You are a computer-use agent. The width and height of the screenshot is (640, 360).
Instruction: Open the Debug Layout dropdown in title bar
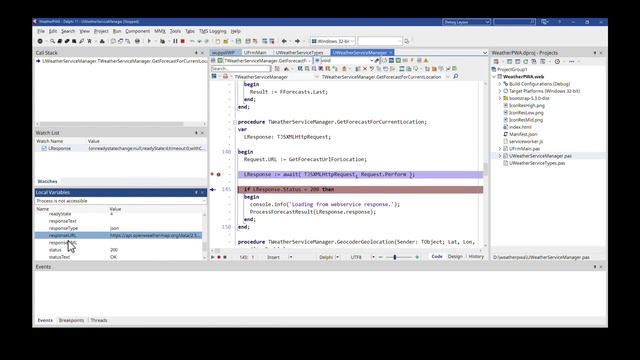(x=466, y=22)
